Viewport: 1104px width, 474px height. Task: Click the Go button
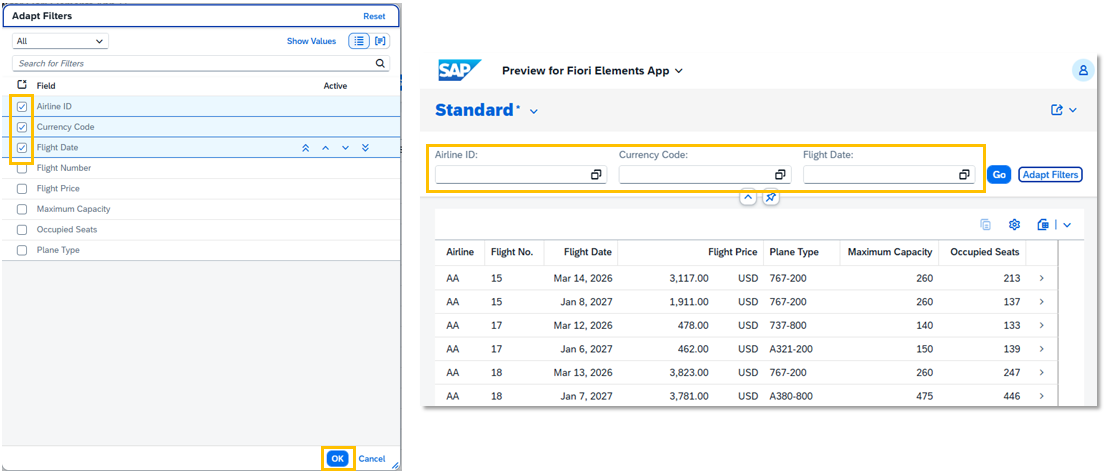(999, 175)
